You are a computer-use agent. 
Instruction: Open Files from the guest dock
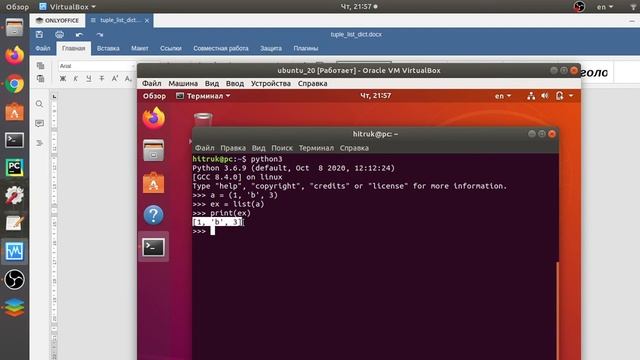pos(153,150)
